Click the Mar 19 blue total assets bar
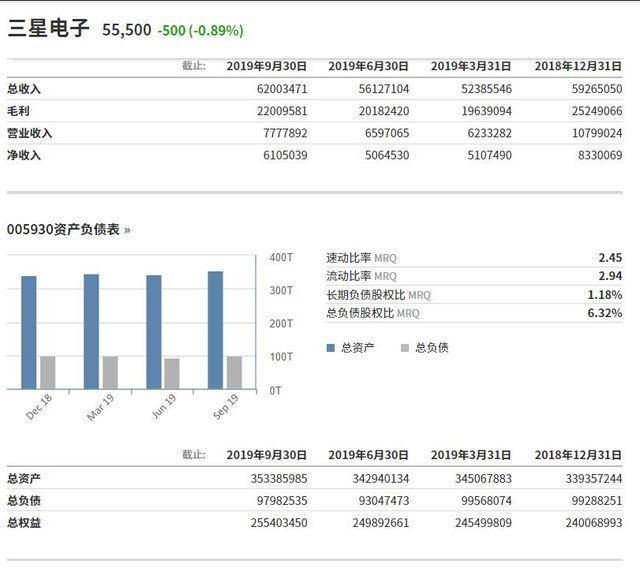 (x=91, y=332)
